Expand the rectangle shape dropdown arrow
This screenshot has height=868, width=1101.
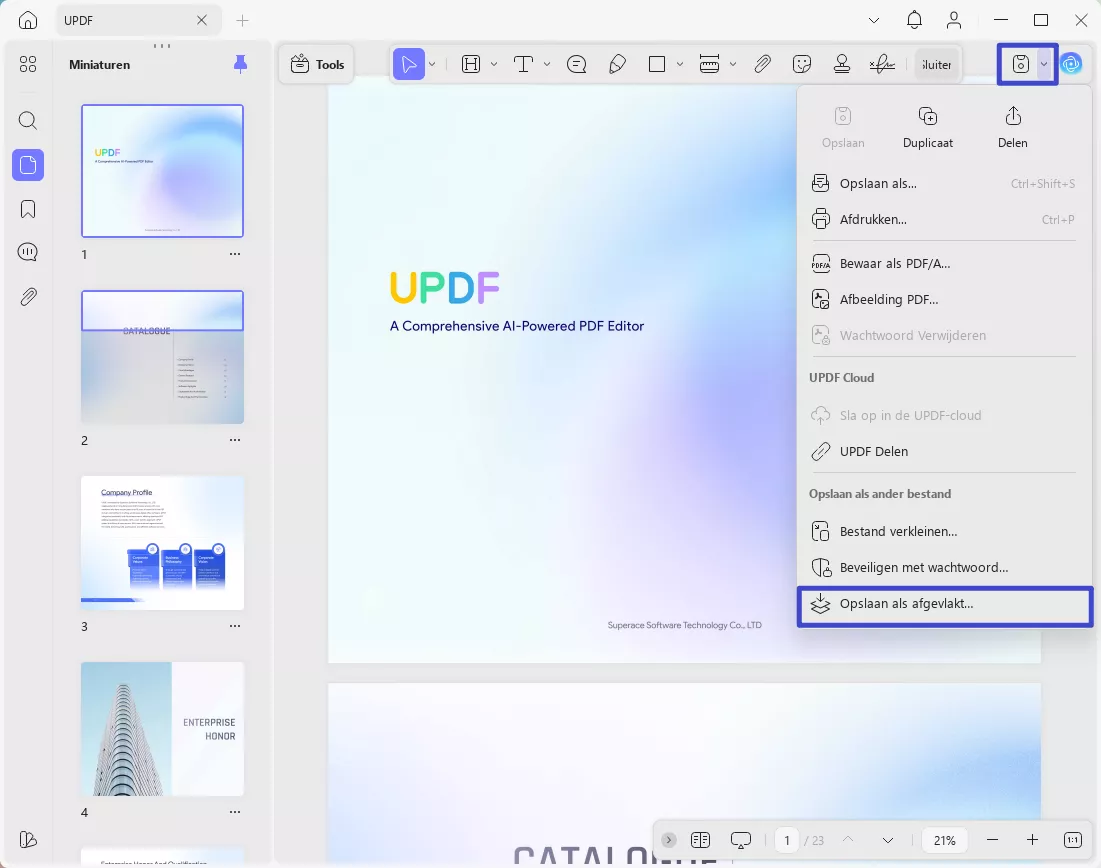(x=680, y=65)
